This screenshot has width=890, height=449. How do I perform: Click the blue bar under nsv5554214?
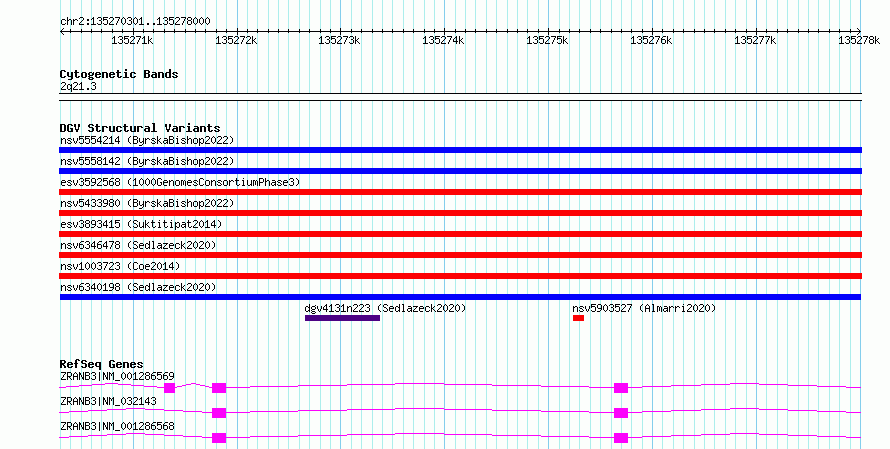pyautogui.click(x=460, y=150)
